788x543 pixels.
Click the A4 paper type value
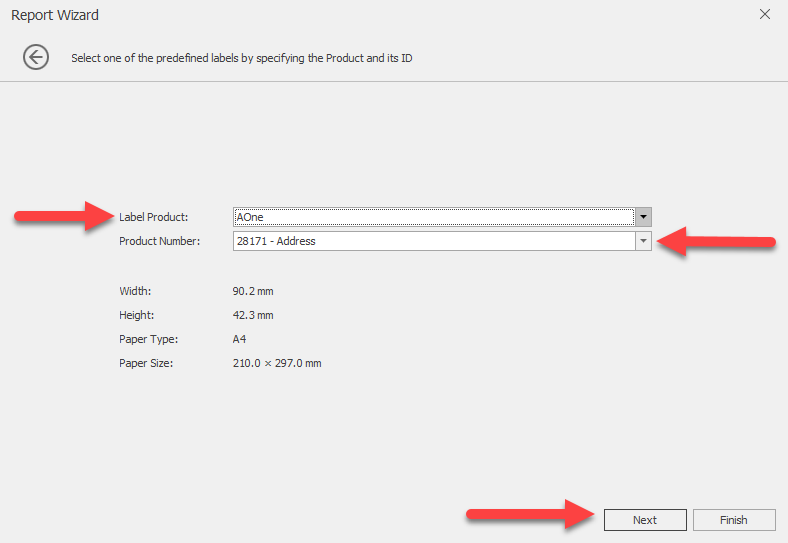(x=239, y=339)
